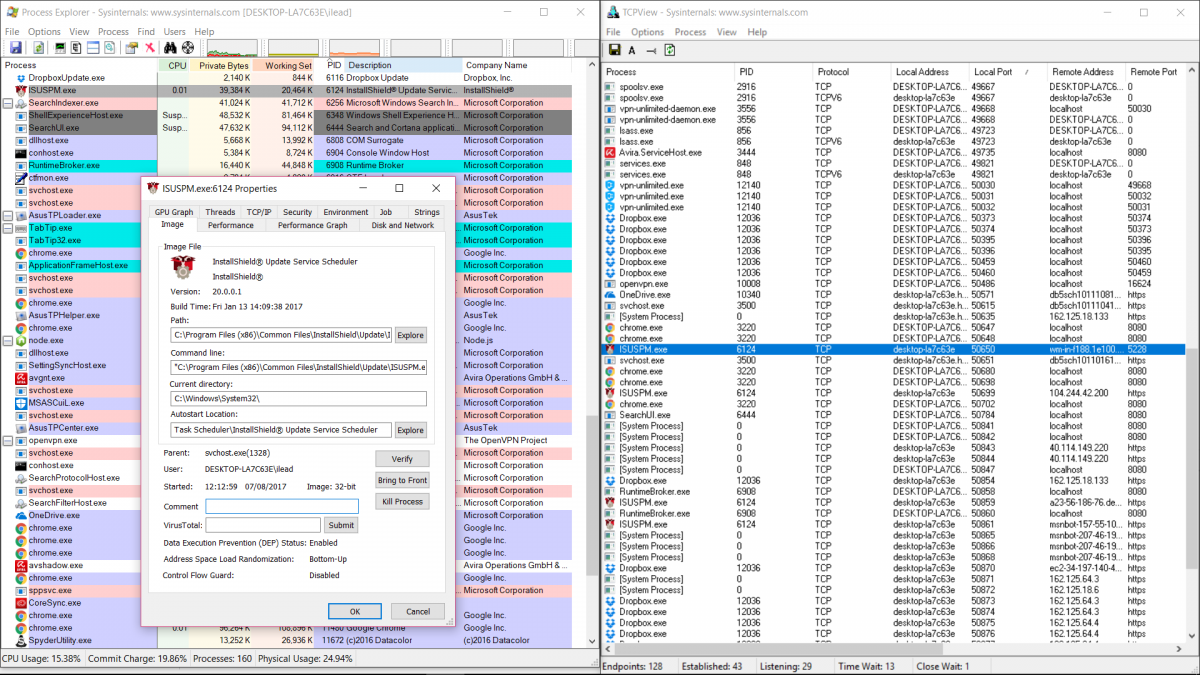The image size is (1200, 675).
Task: Open Strings tab in Properties dialog
Action: 427,212
